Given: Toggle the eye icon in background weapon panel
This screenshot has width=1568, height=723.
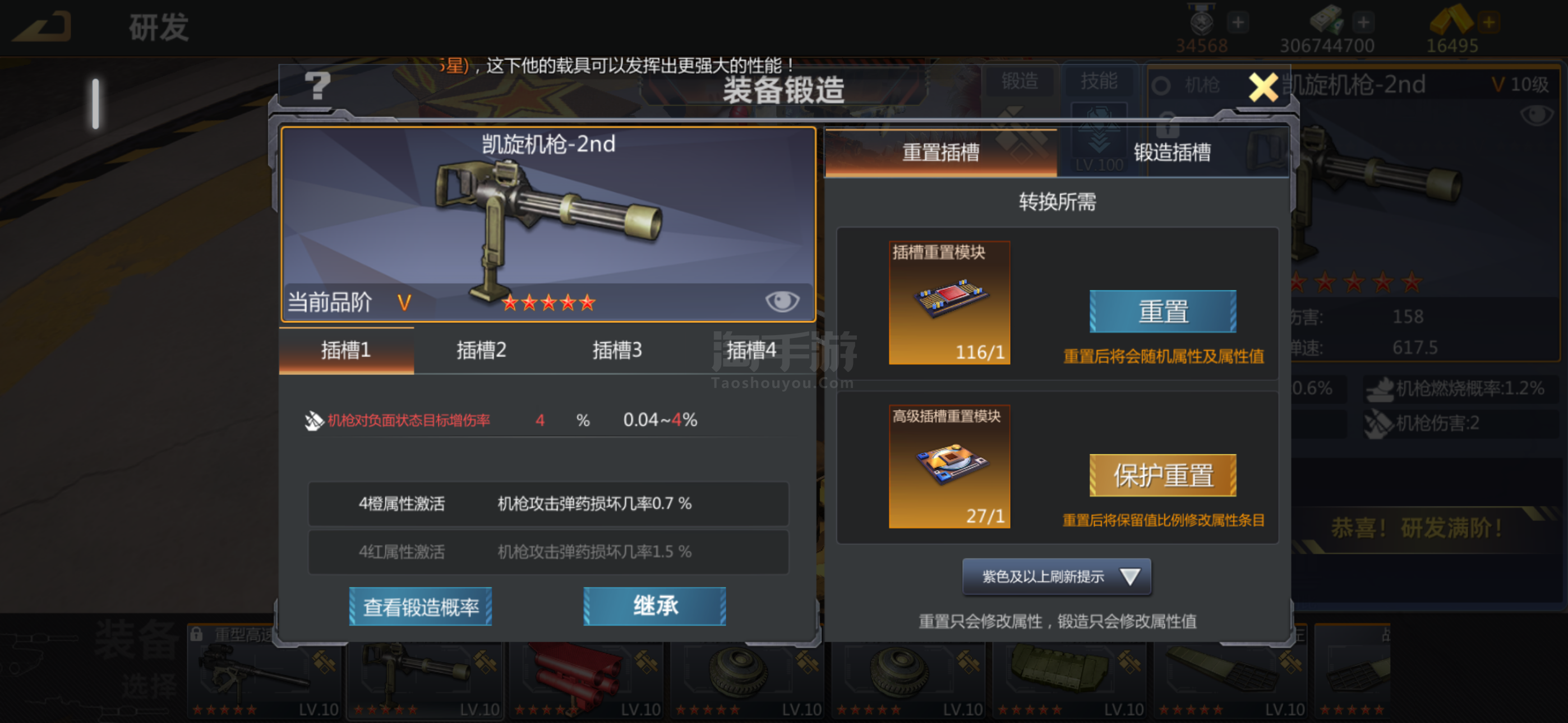Looking at the screenshot, I should pos(1535,115).
